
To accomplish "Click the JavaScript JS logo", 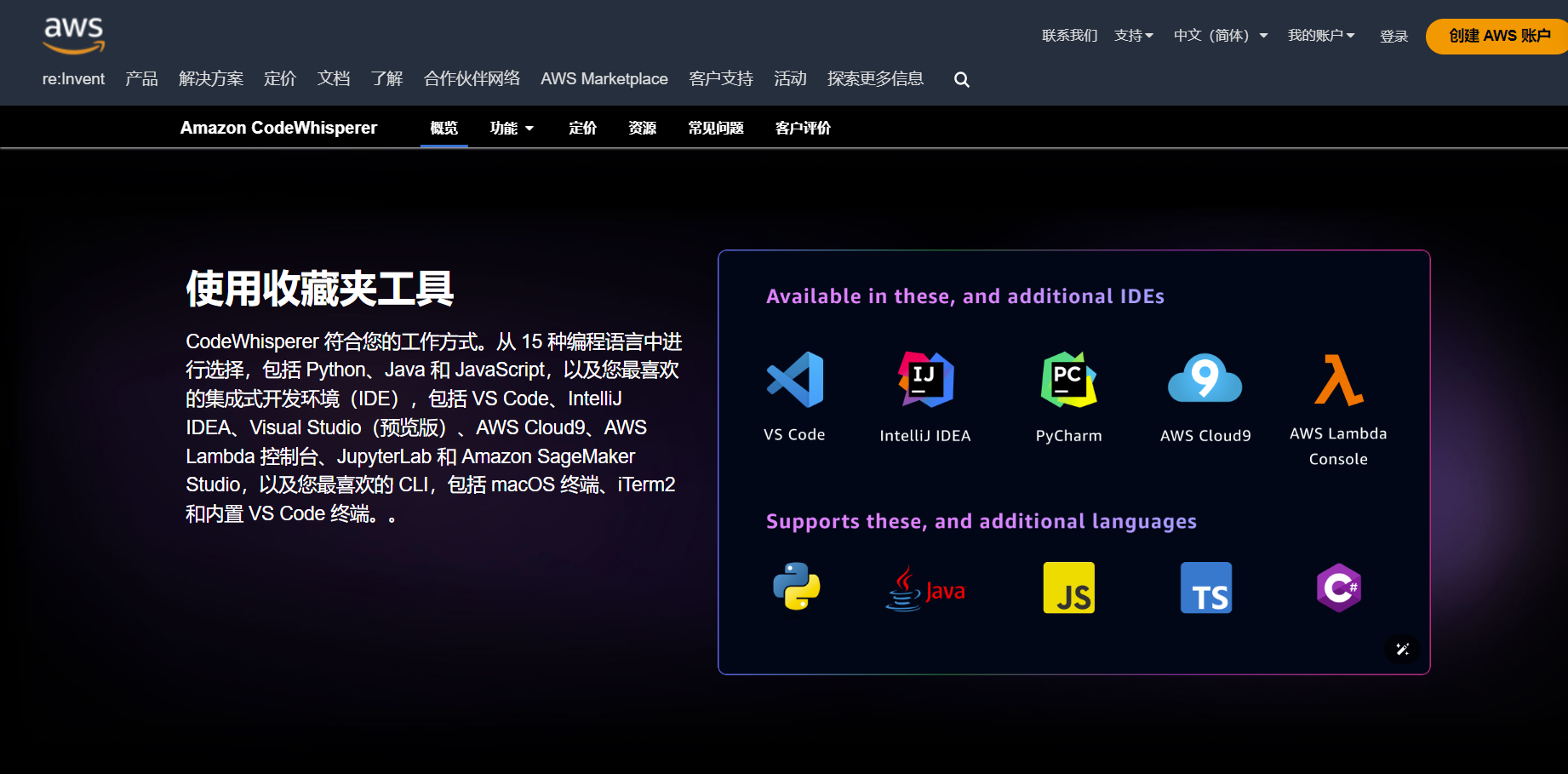I will pos(1069,588).
